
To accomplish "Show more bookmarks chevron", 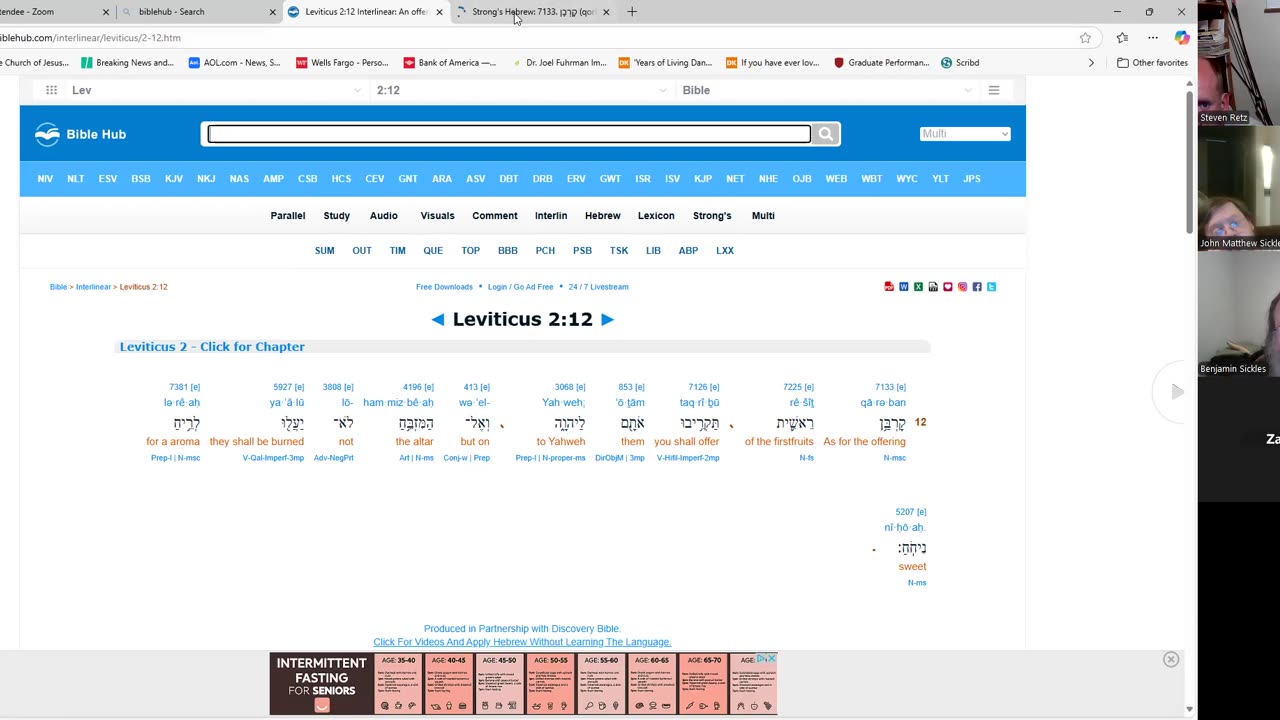I will [x=1091, y=63].
